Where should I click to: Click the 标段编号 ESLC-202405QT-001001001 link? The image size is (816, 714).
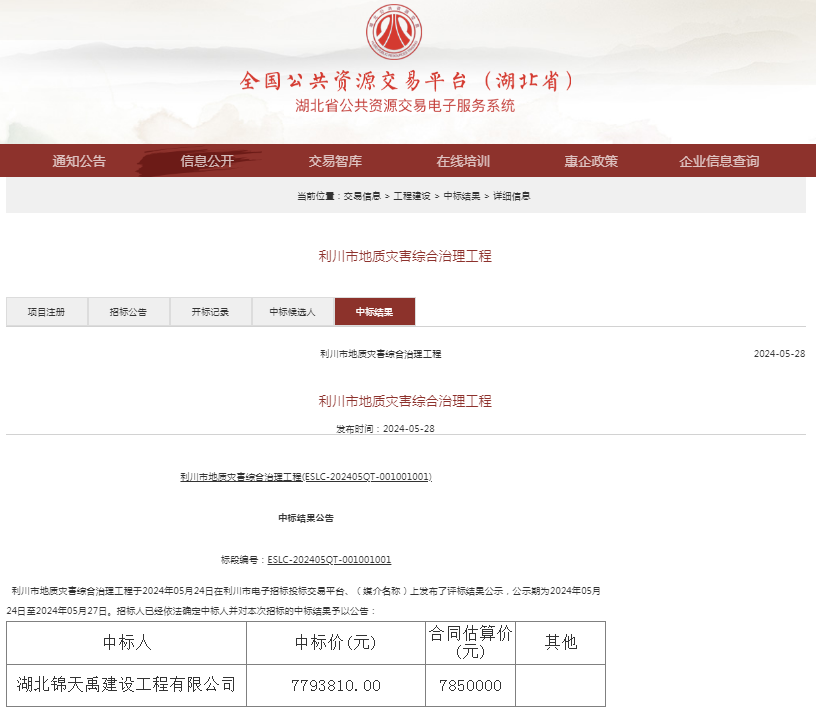(329, 560)
